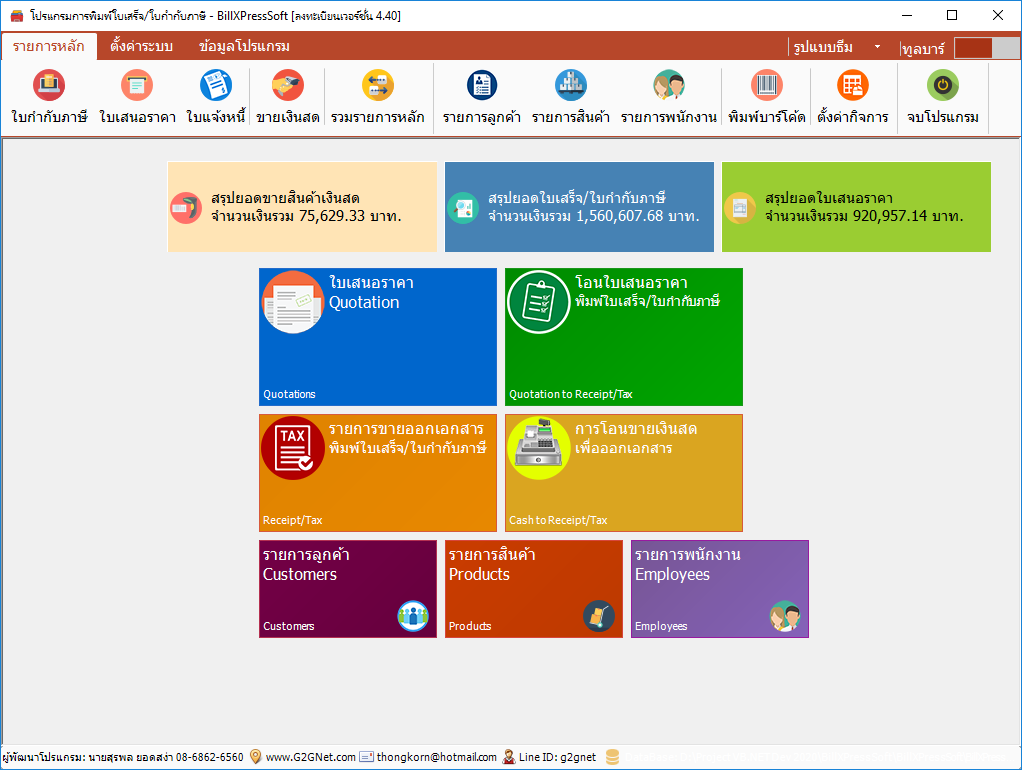Click the BillXPressSoft app icon in title bar
1022x770 pixels.
click(x=16, y=16)
